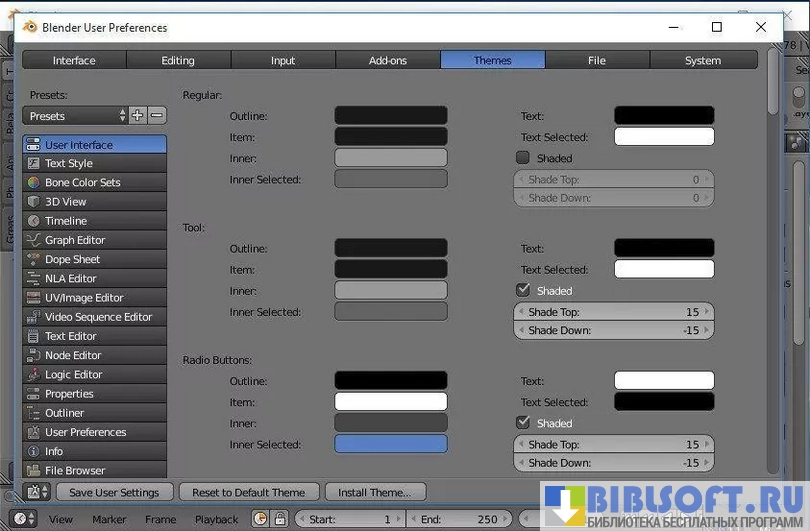Enable Shaded checkbox under Regular
The height and width of the screenshot is (531, 810).
522,158
